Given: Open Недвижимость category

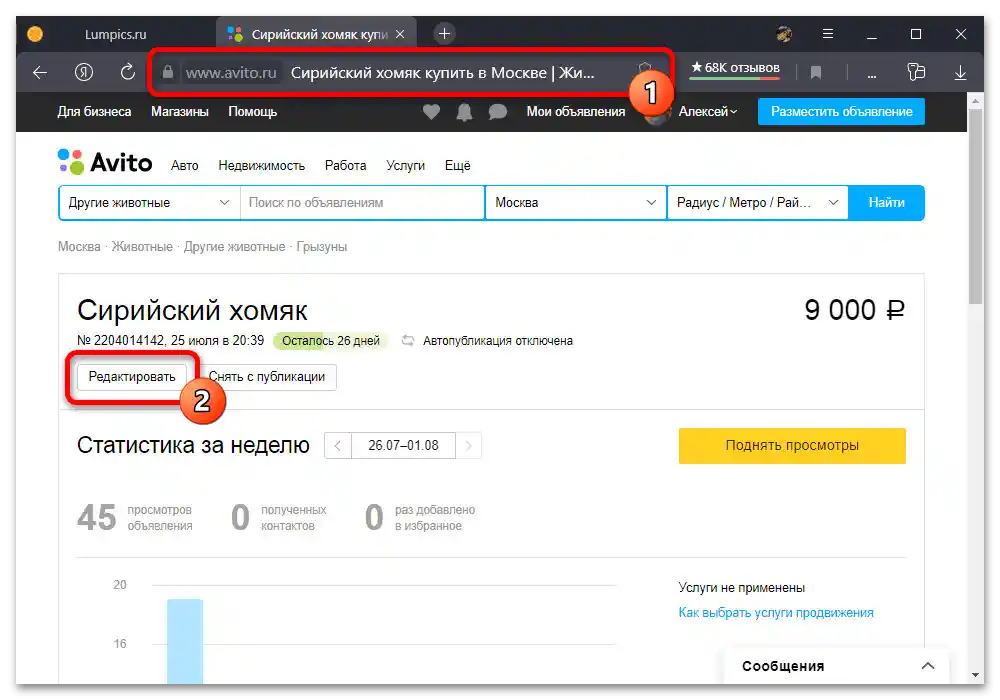Looking at the screenshot, I should [261, 166].
